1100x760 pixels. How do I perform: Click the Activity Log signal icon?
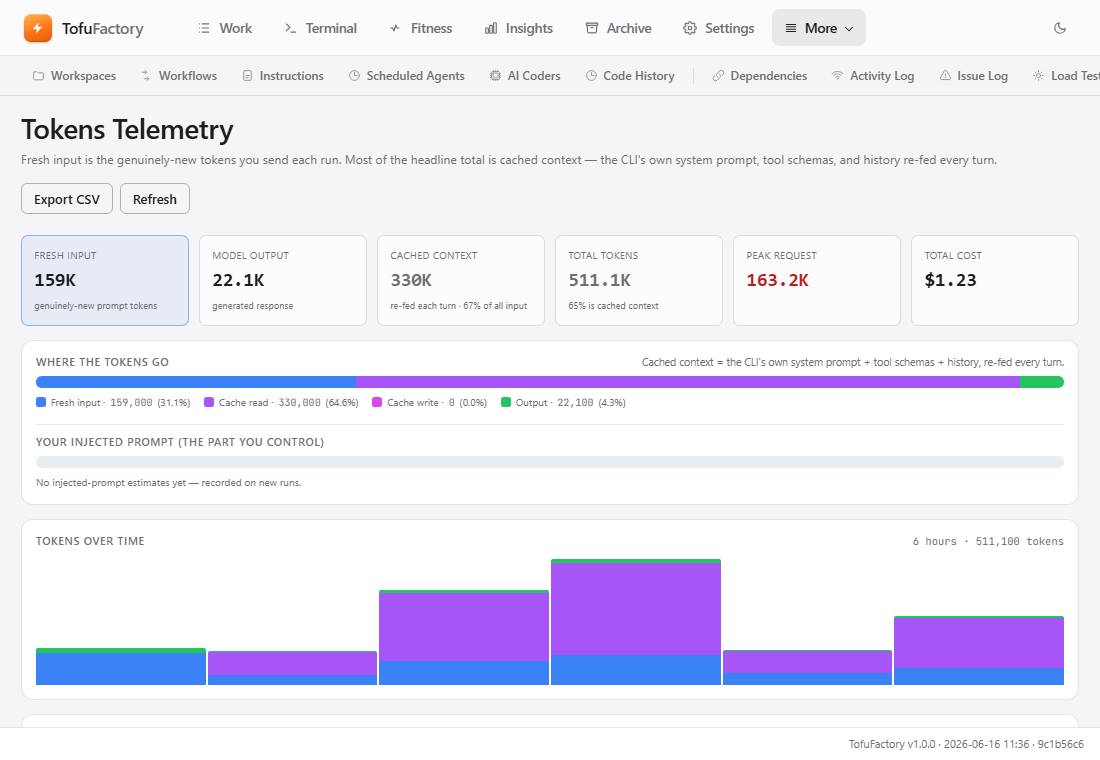coord(837,76)
